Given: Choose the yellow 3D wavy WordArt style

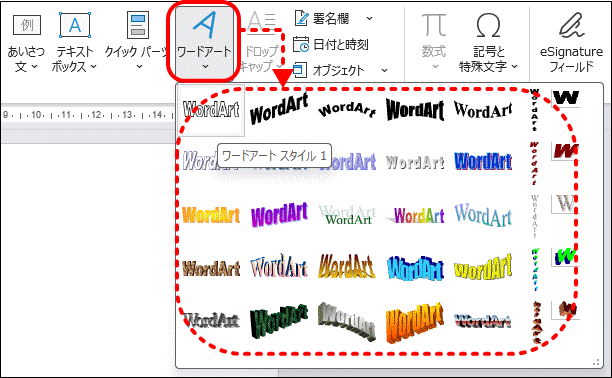Looking at the screenshot, I should pyautogui.click(x=483, y=267).
